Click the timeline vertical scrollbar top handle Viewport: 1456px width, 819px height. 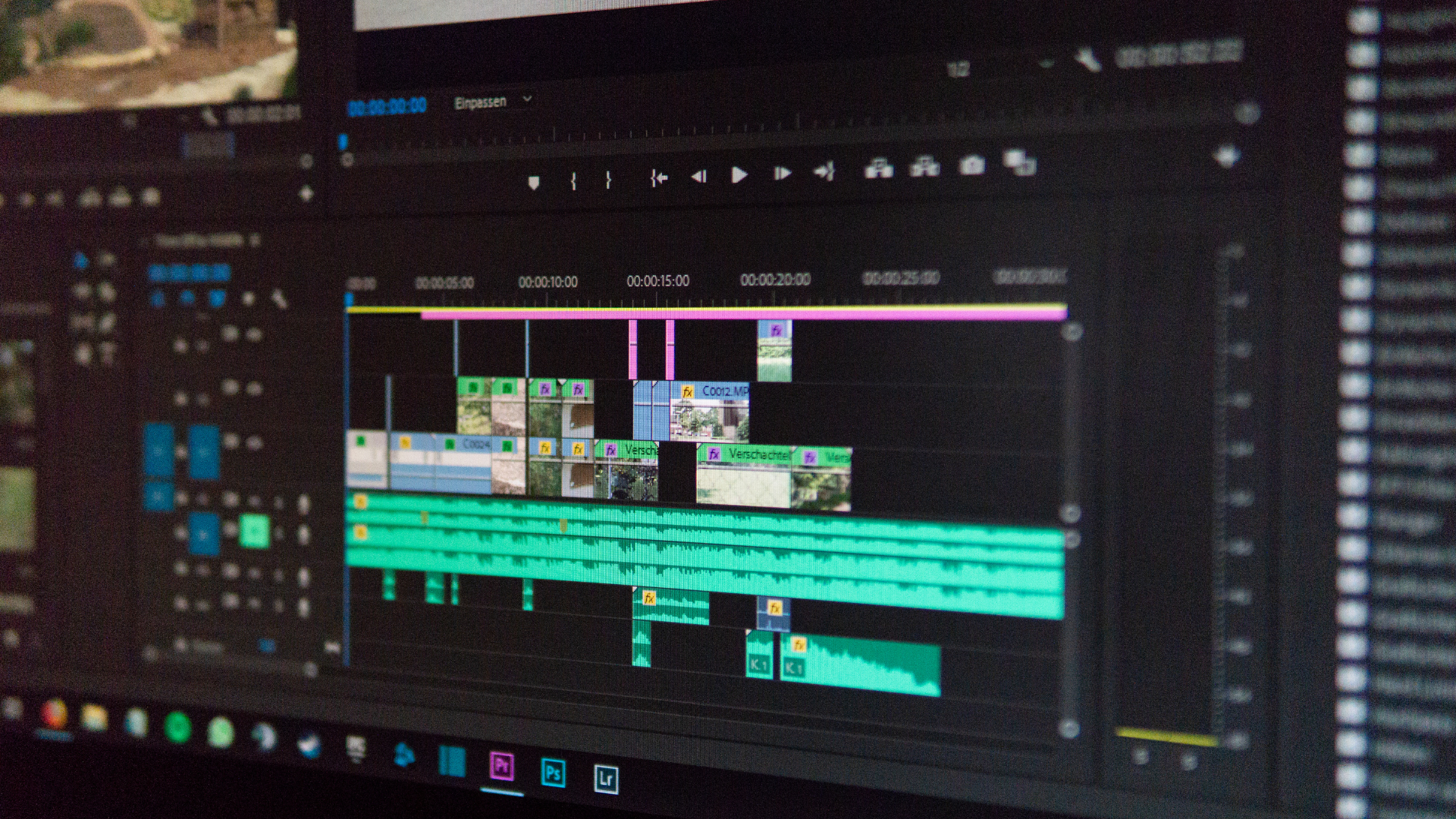point(1072,332)
